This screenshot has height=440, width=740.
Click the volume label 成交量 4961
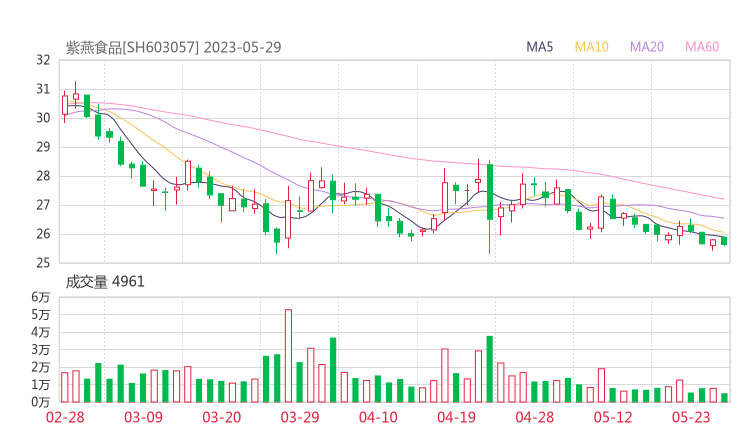(x=105, y=282)
